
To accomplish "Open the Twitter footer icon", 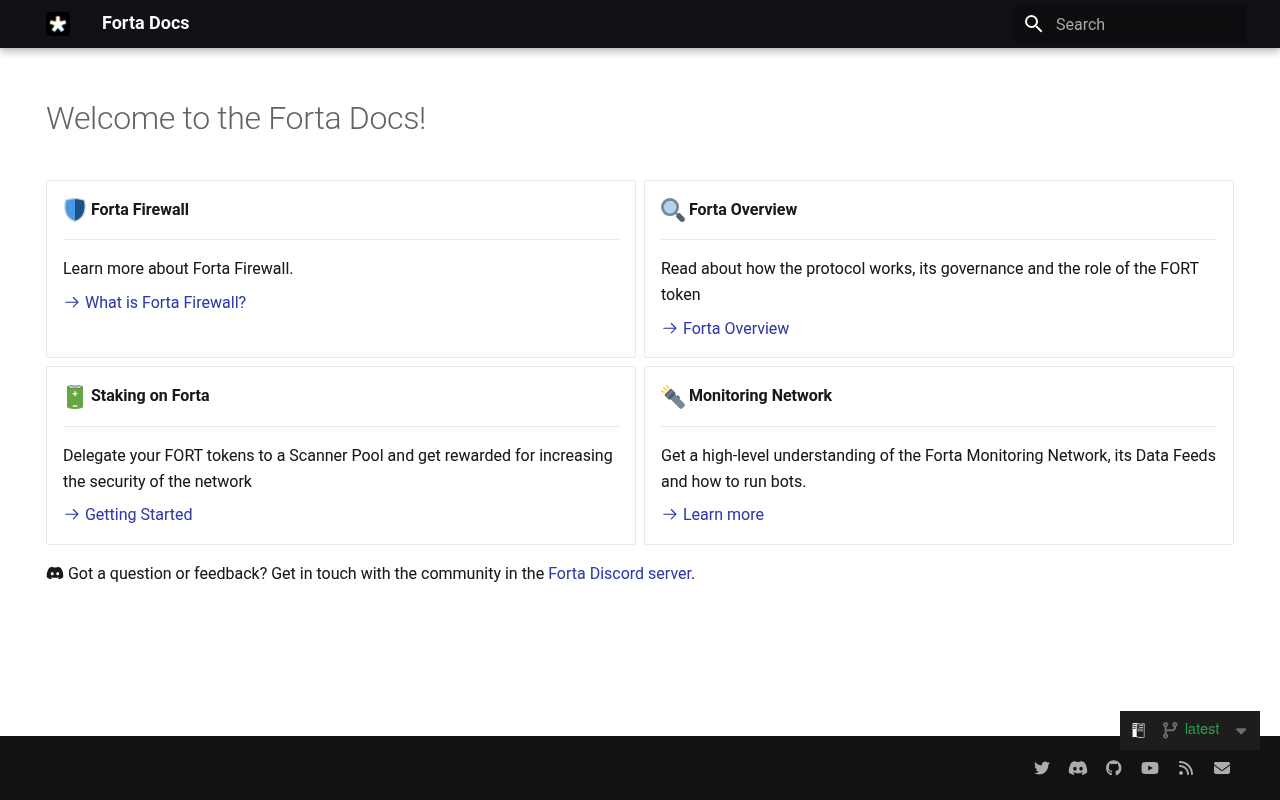I will pos(1042,768).
